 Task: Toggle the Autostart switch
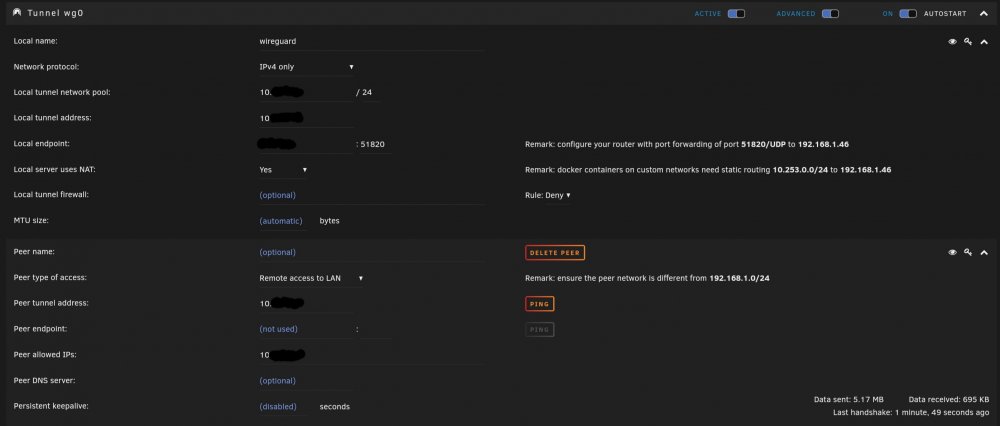908,13
